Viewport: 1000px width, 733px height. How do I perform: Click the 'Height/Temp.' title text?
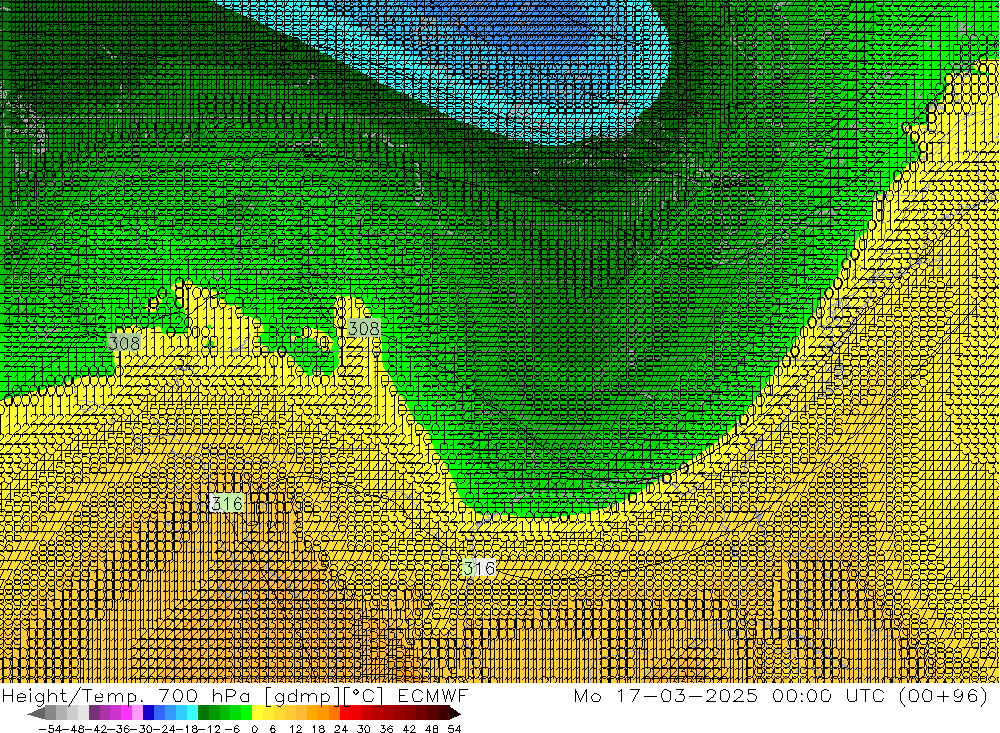pyautogui.click(x=73, y=696)
